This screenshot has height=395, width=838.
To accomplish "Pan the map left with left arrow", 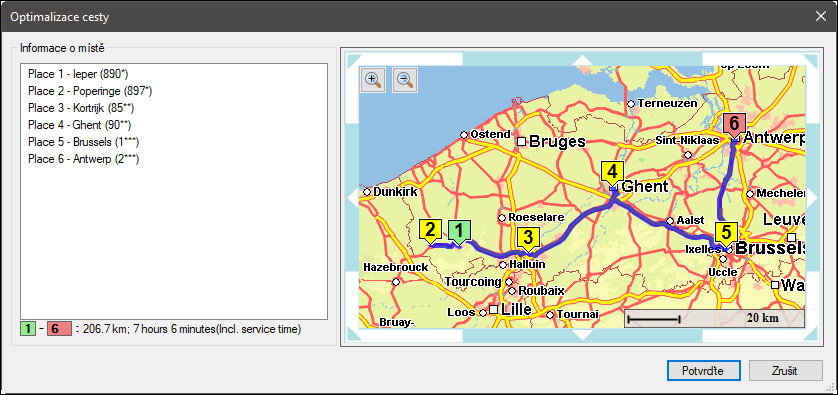I will (353, 198).
